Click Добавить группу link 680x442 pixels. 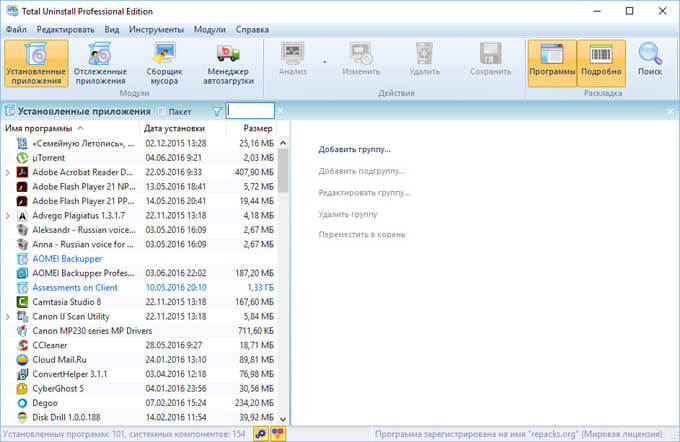[354, 150]
